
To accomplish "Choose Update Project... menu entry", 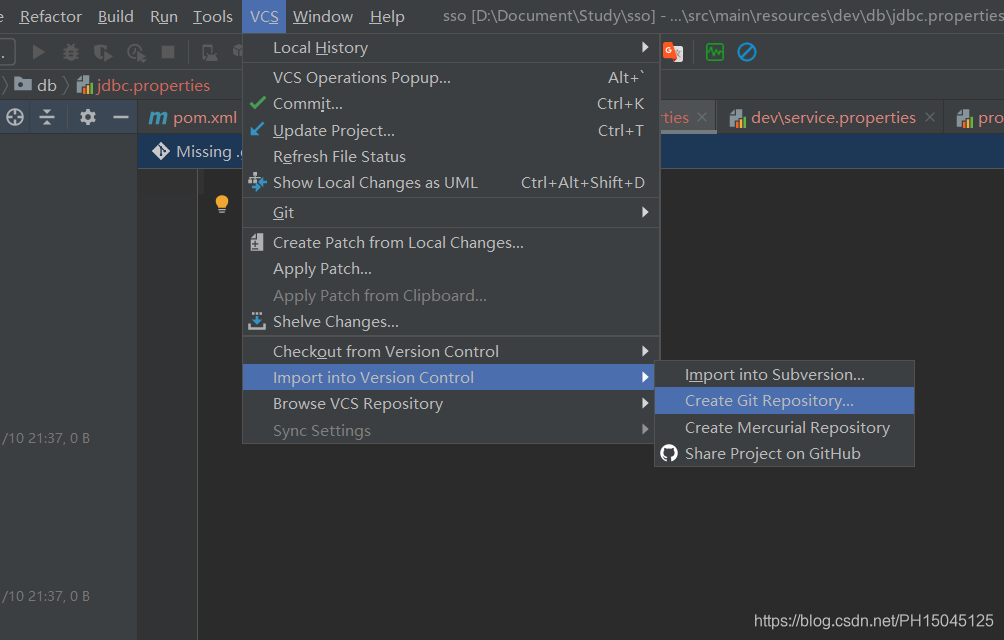I will click(451, 131).
